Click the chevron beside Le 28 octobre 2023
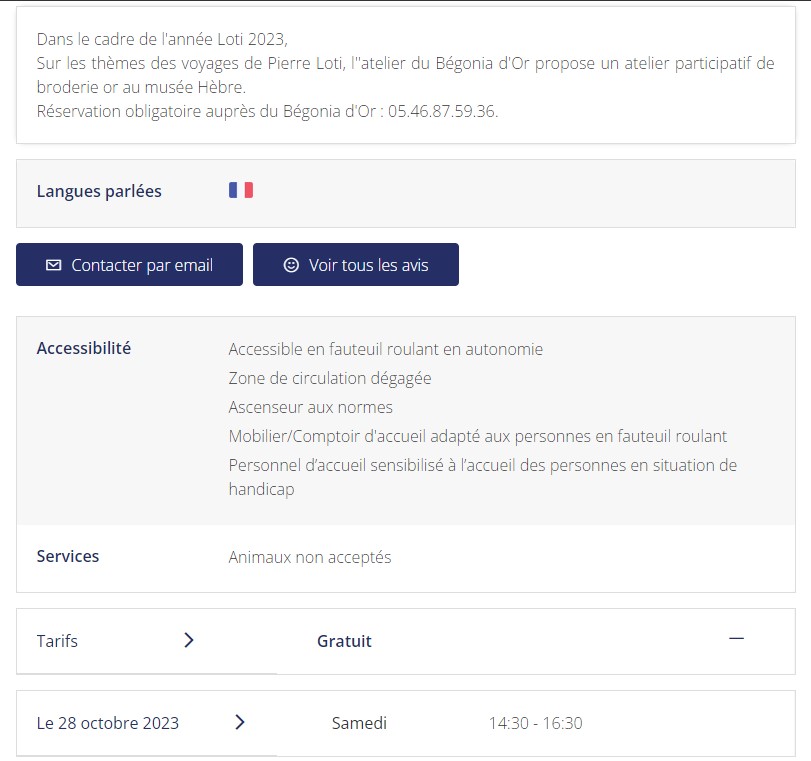 (x=240, y=722)
